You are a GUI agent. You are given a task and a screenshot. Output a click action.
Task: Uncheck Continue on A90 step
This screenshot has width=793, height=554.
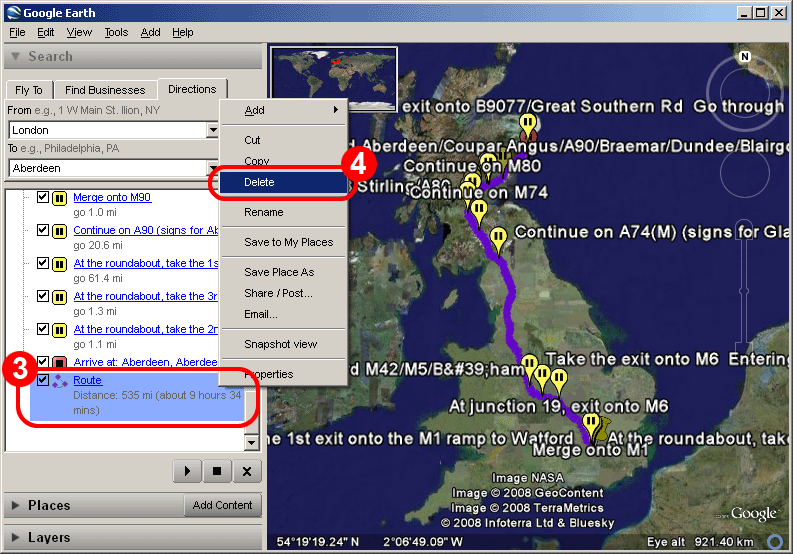coord(43,230)
